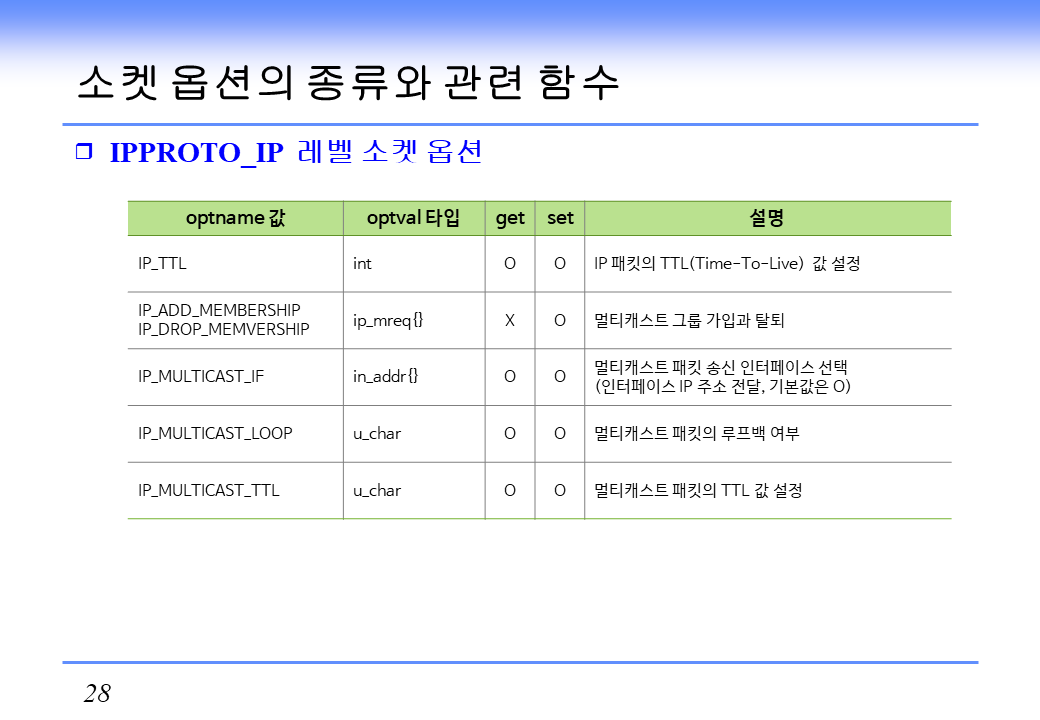Select the heading IPPROTO_IP 레벨 소켓 옵션
The height and width of the screenshot is (720, 1040).
pos(296,152)
